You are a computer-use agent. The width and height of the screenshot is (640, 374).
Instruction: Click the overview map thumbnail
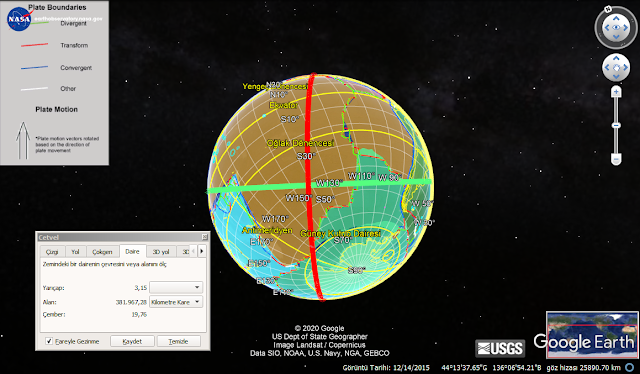[592, 335]
